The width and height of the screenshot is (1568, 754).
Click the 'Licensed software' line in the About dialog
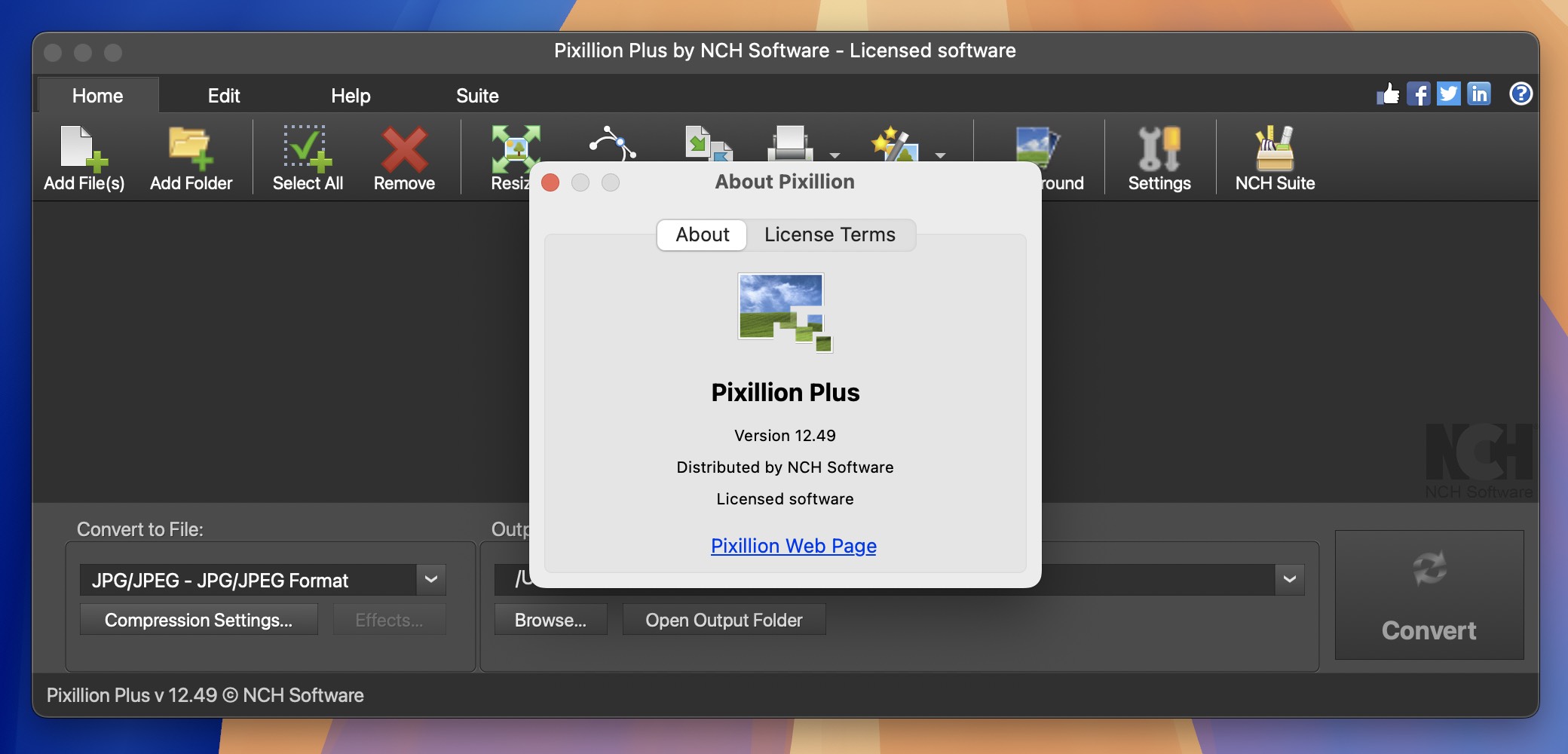coord(785,499)
